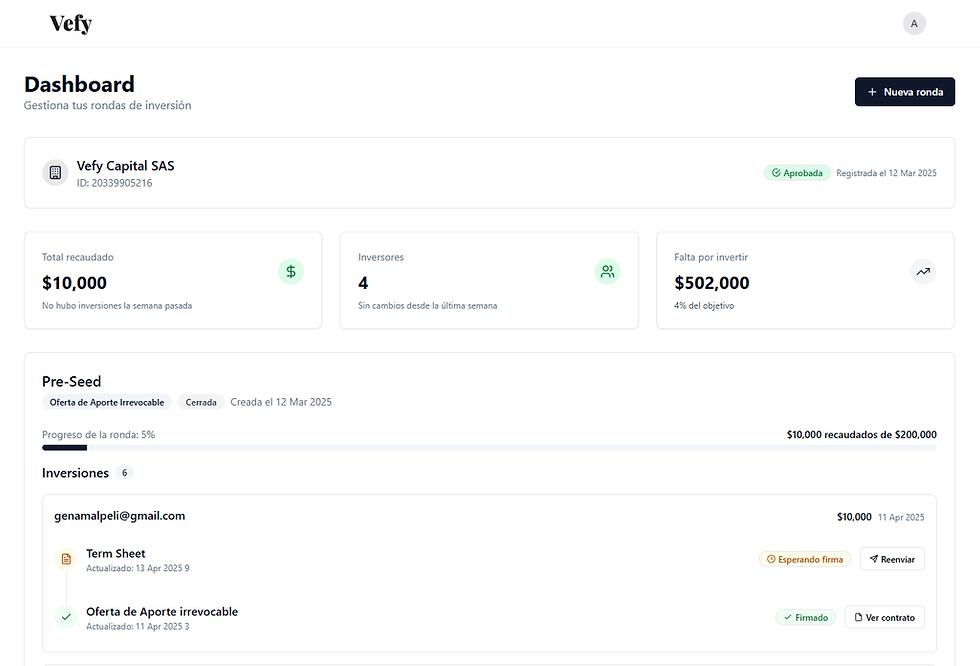
Task: Click the Term Sheet title
Action: [116, 554]
